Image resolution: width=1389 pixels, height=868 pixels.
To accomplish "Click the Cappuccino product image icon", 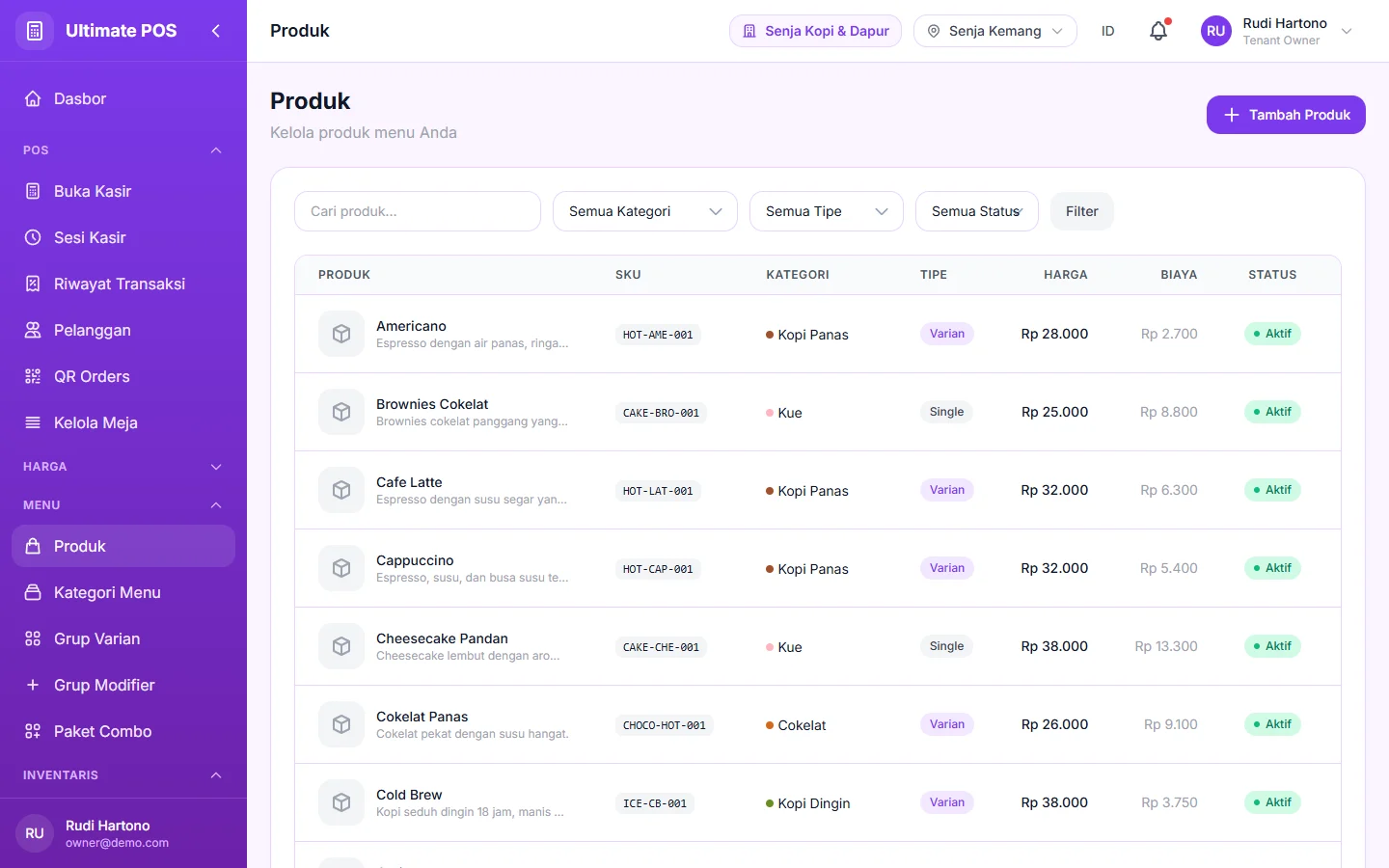I will point(341,568).
